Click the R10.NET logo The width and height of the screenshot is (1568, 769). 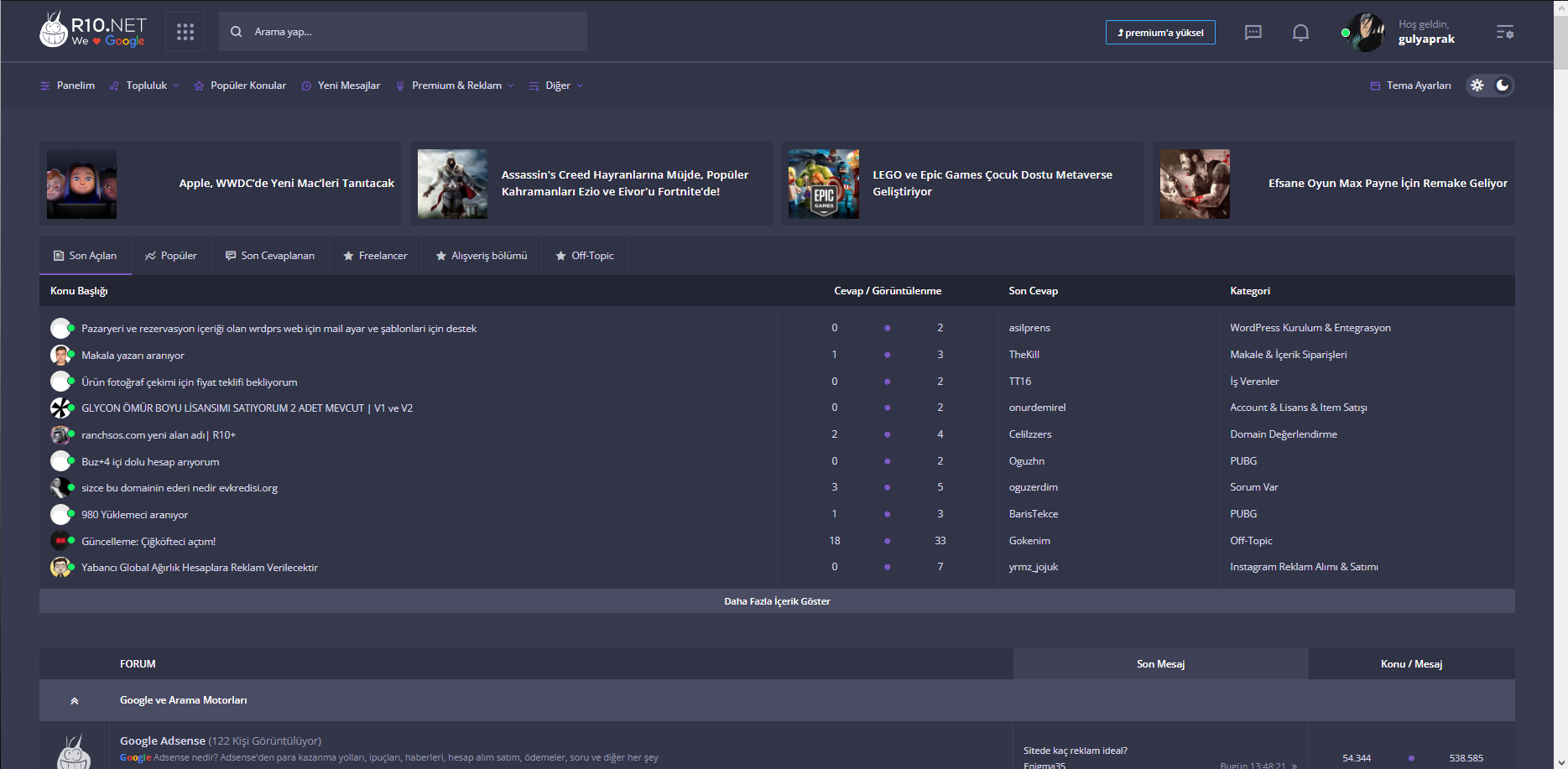[x=93, y=31]
